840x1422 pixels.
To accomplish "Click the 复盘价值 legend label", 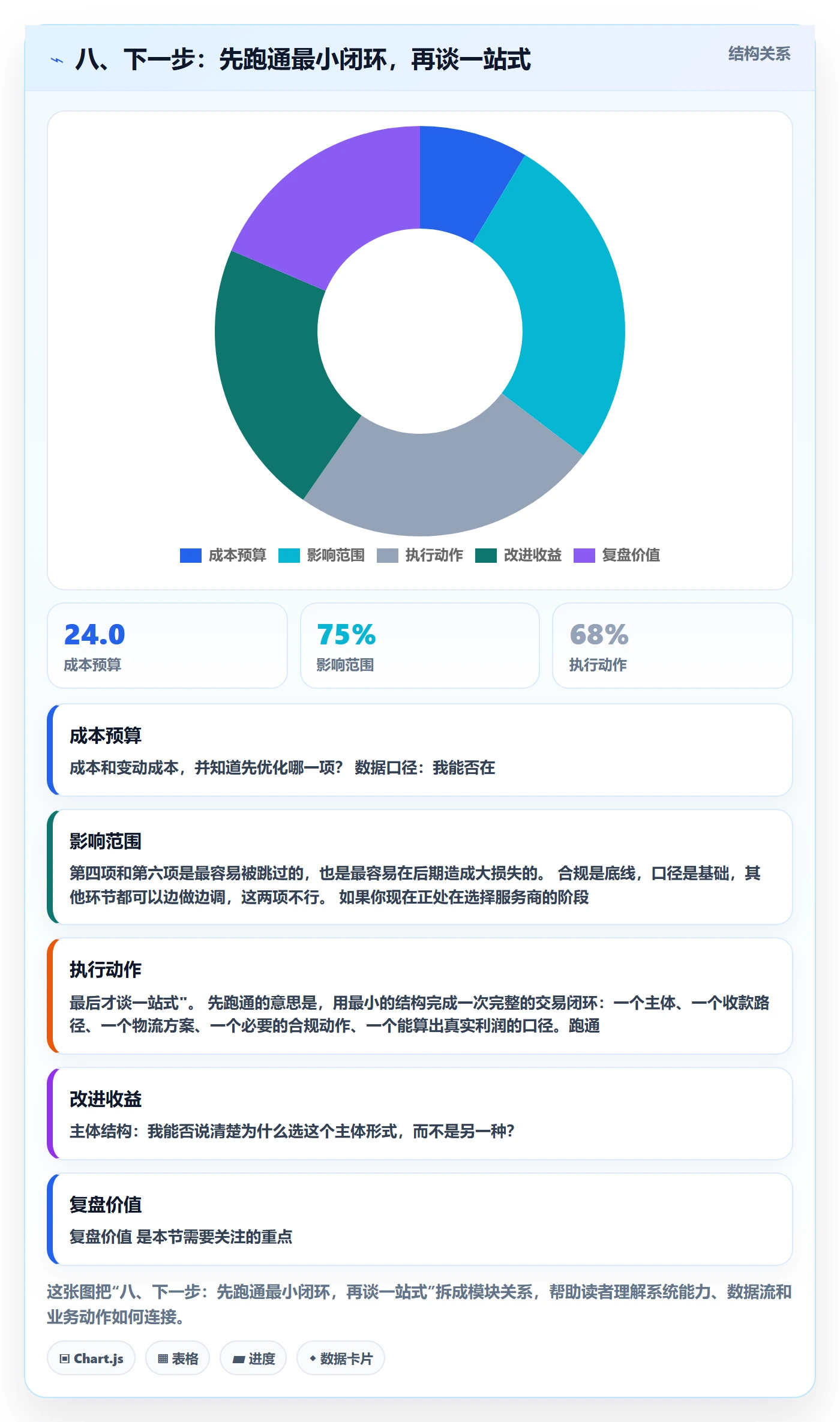I will click(x=631, y=556).
